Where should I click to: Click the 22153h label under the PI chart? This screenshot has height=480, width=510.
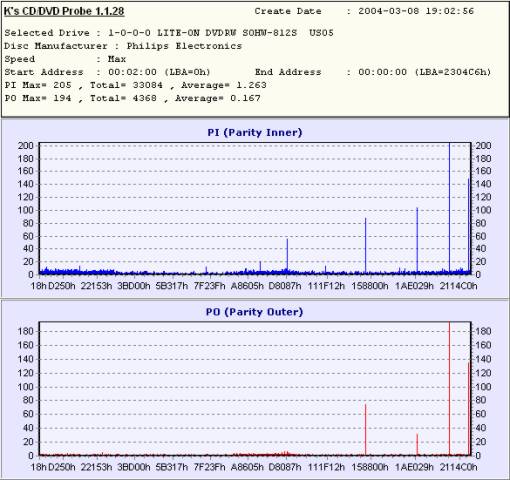97,286
